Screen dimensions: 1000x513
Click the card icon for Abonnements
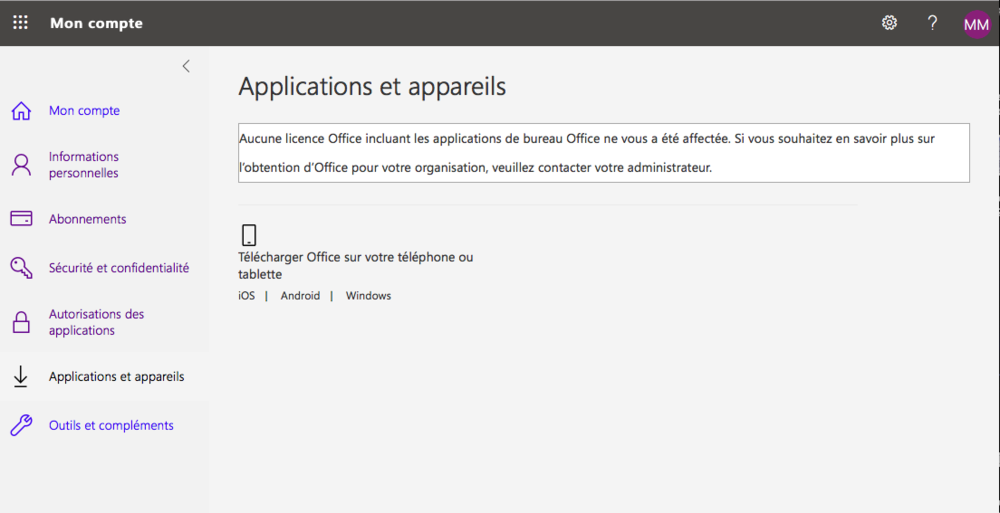pyautogui.click(x=21, y=219)
